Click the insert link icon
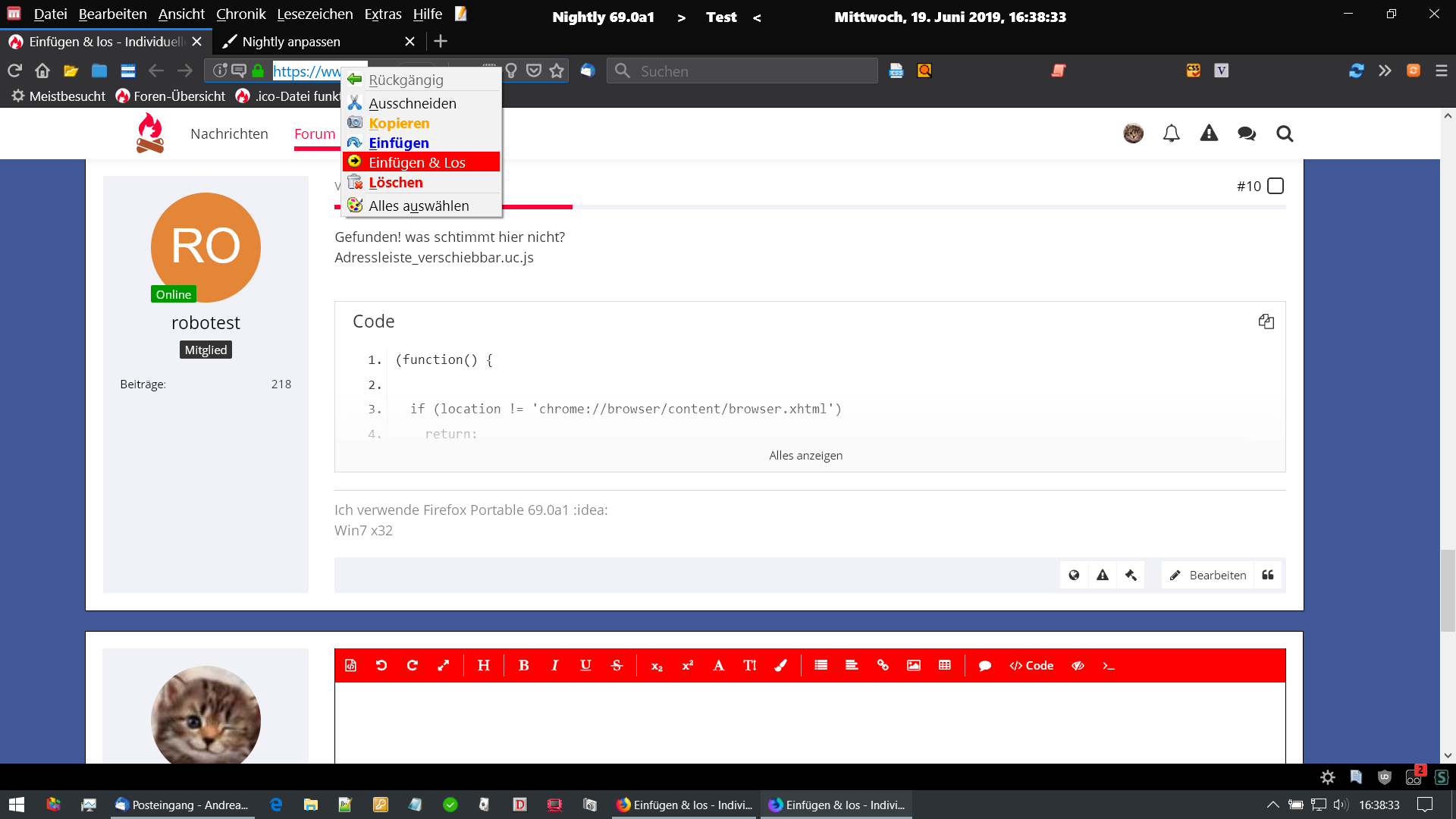This screenshot has height=819, width=1456. (x=882, y=665)
